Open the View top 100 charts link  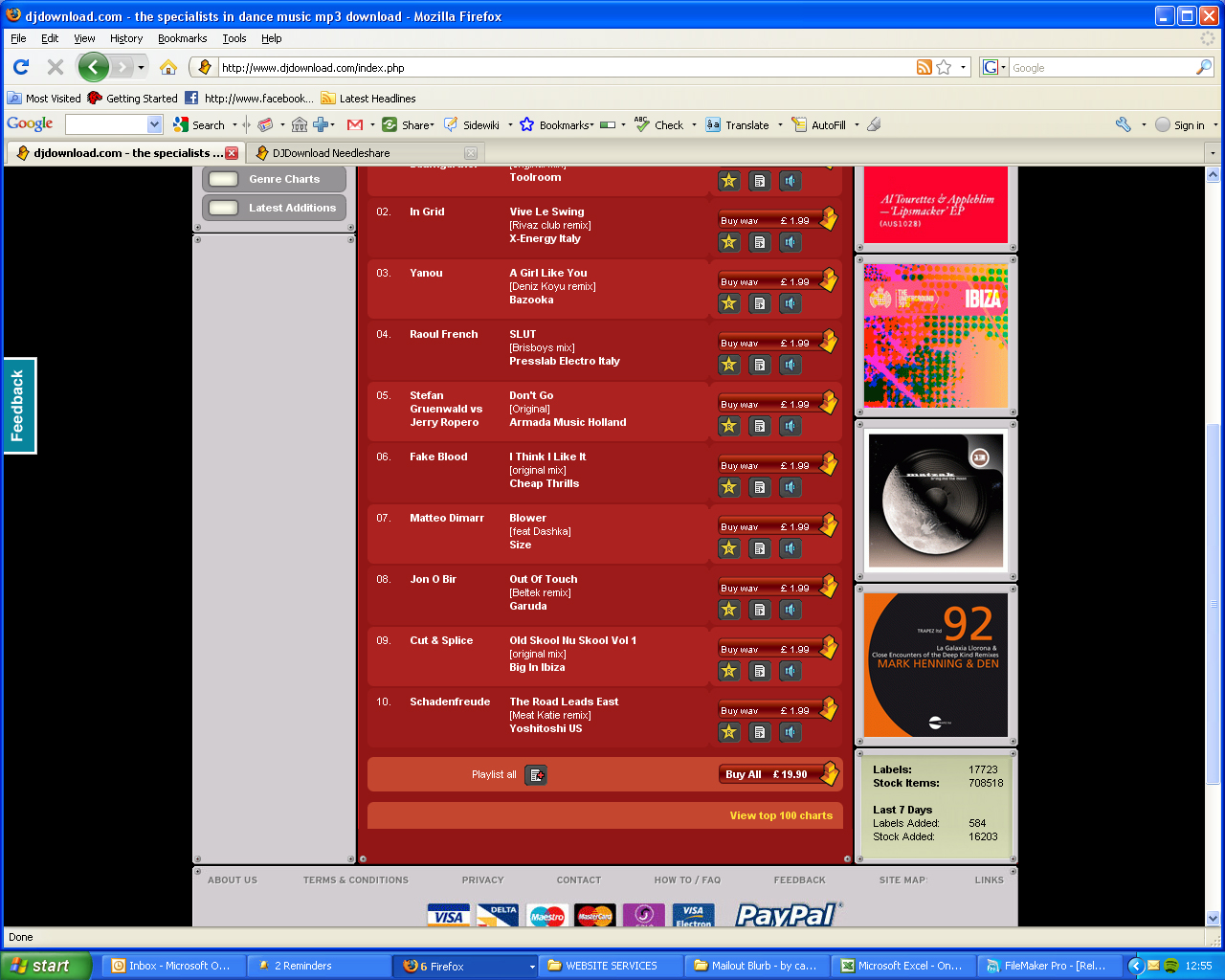pos(781,815)
